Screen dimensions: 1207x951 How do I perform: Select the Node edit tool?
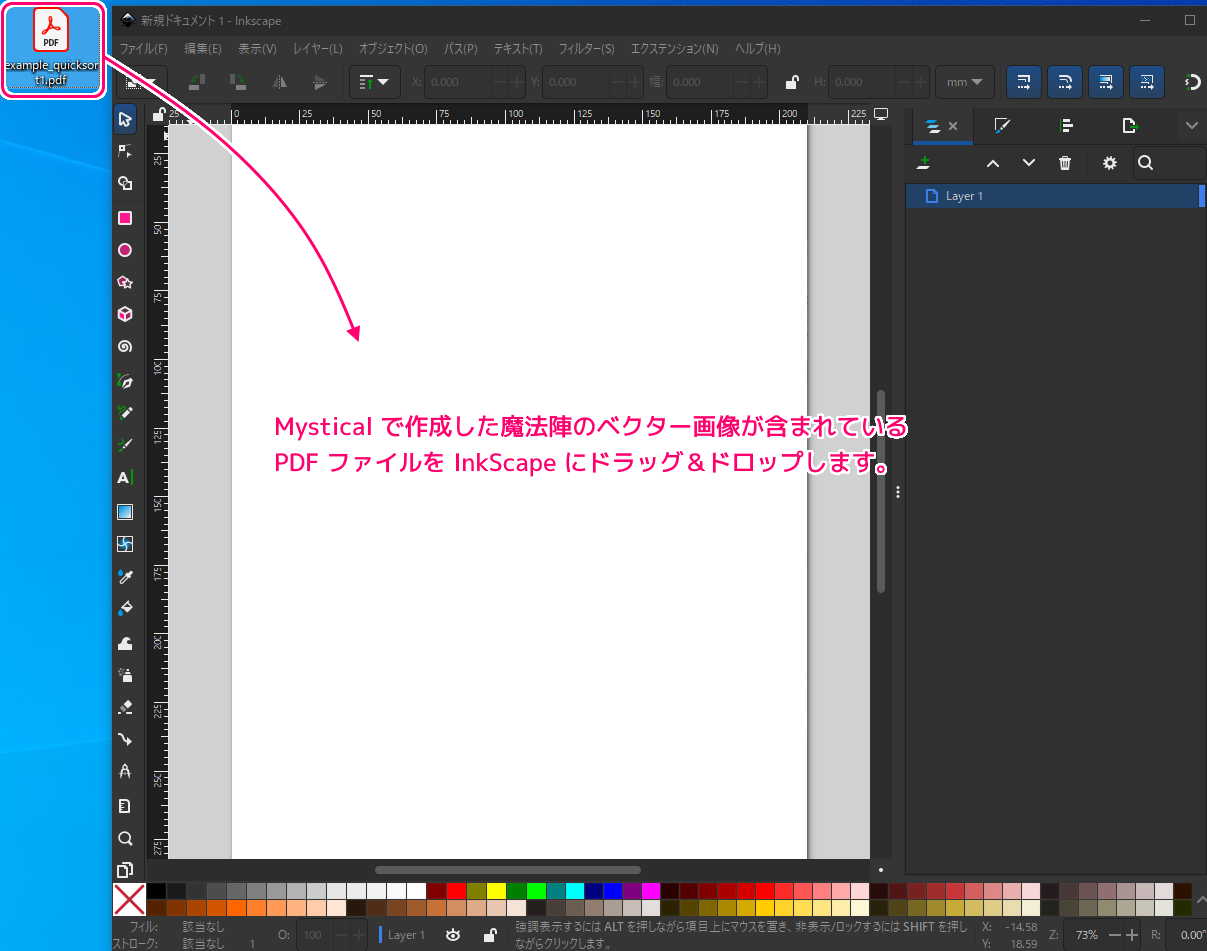125,151
